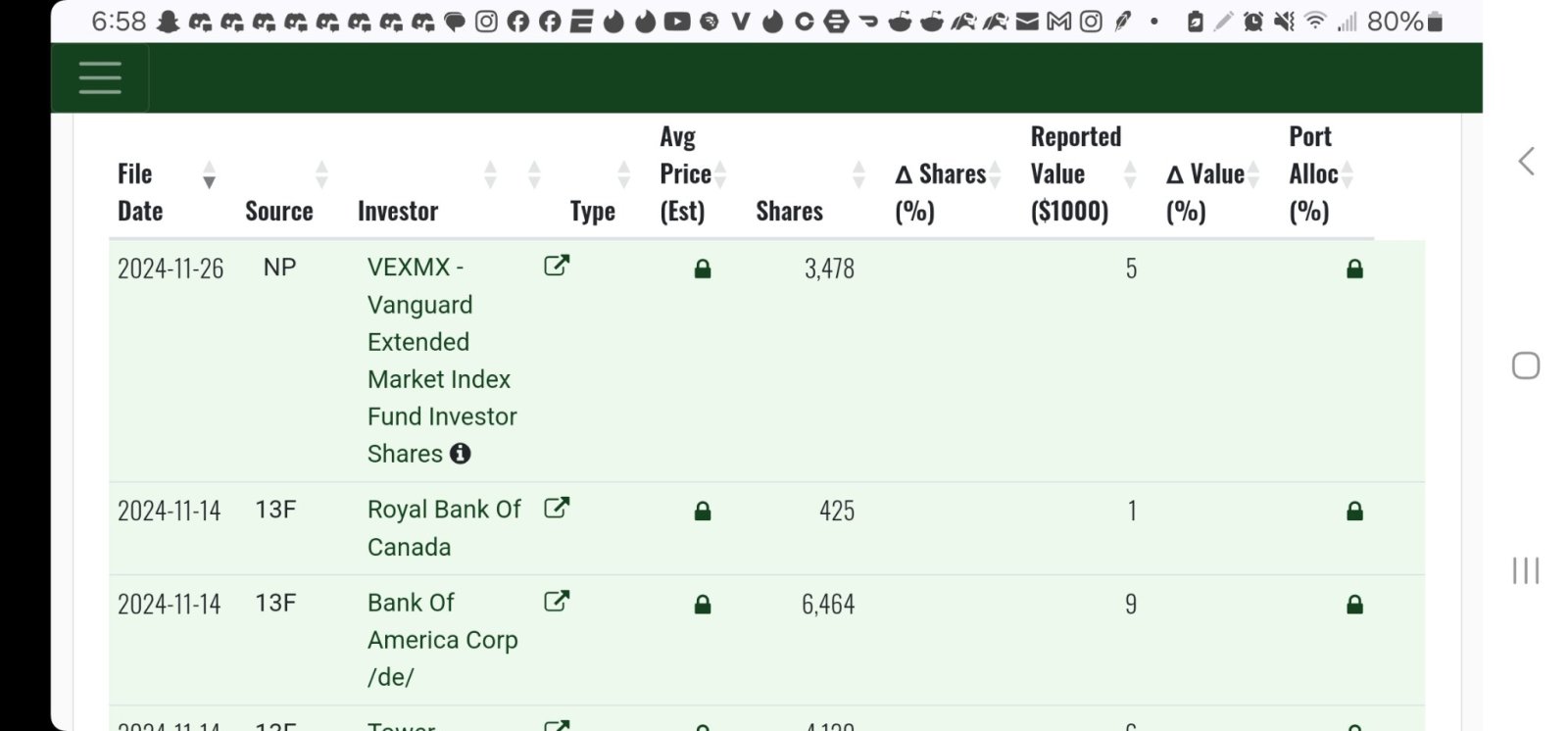1568x731 pixels.
Task: Open VEXMX Vanguard Extended Market Index Fund link
Action: click(x=442, y=361)
